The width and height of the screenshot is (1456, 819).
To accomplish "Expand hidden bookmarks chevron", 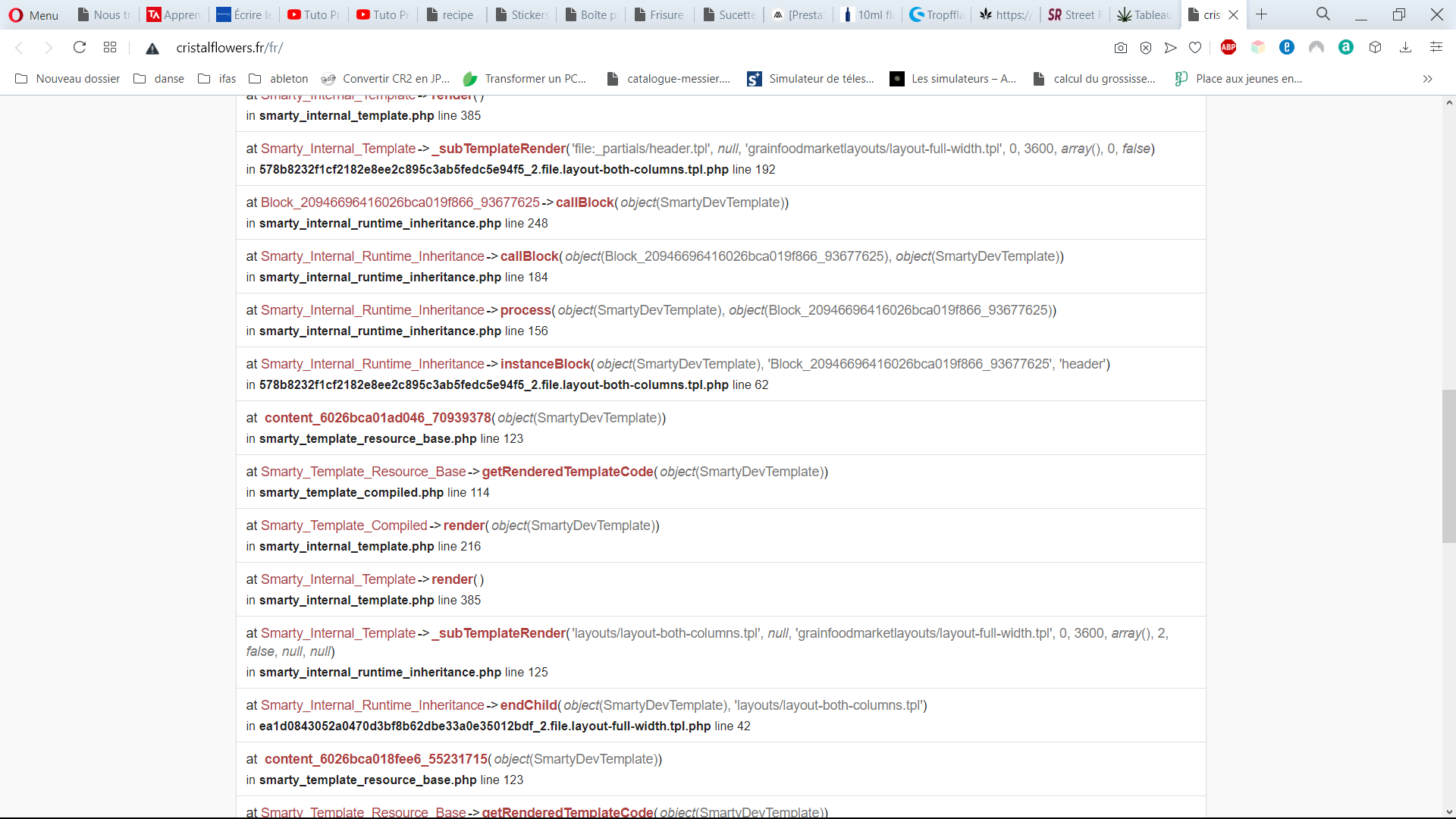I will pos(1427,79).
